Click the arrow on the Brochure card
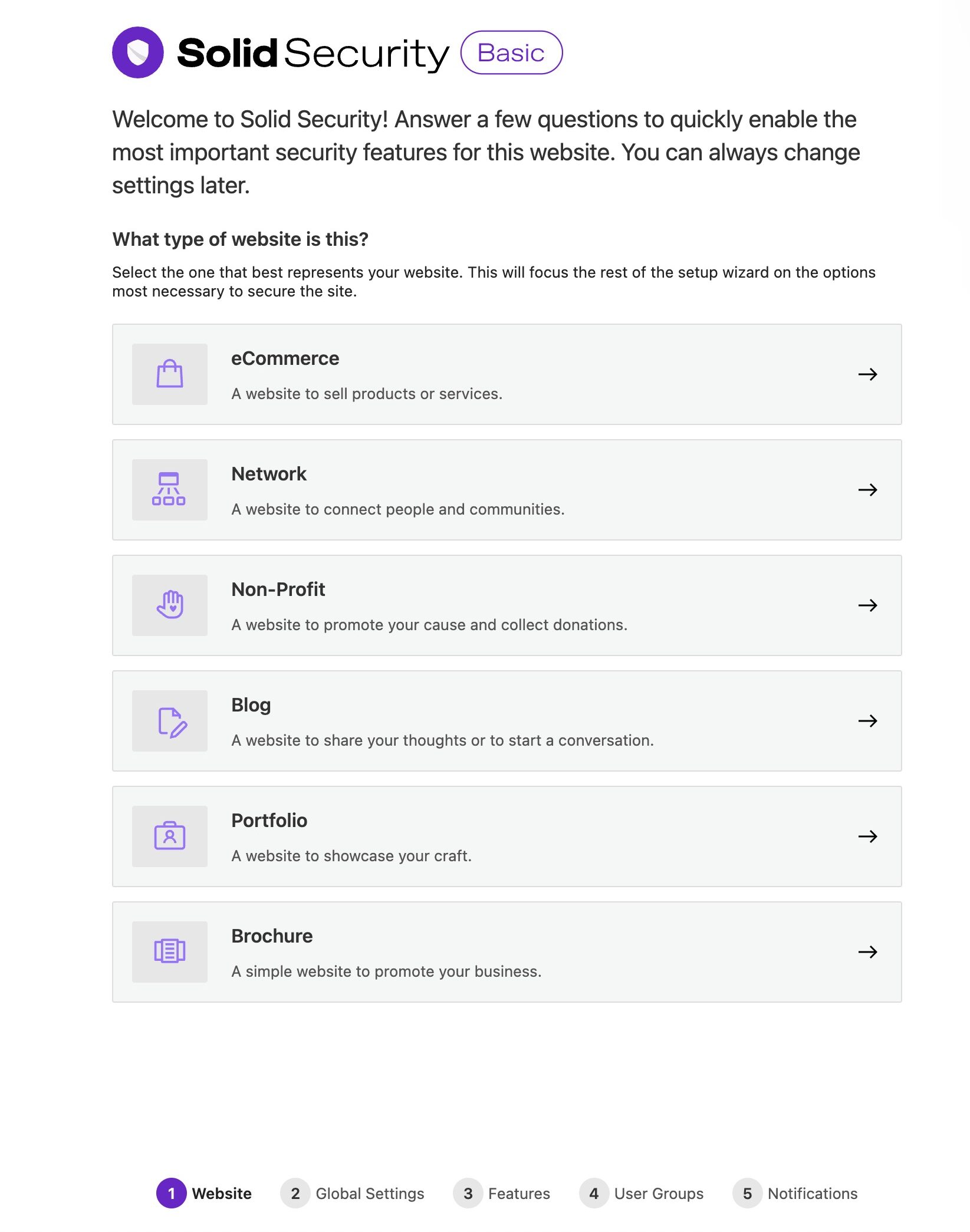Image resolution: width=970 pixels, height=1232 pixels. point(868,952)
